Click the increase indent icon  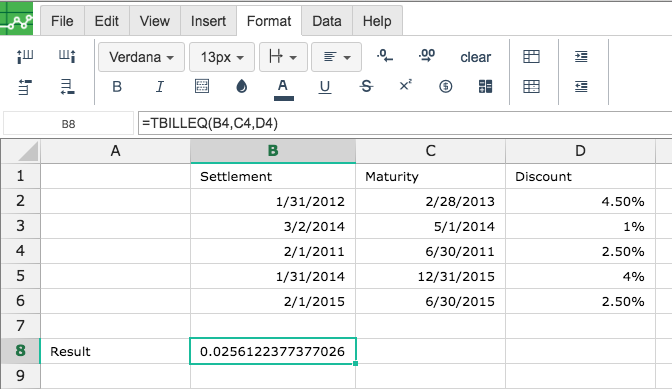point(581,57)
